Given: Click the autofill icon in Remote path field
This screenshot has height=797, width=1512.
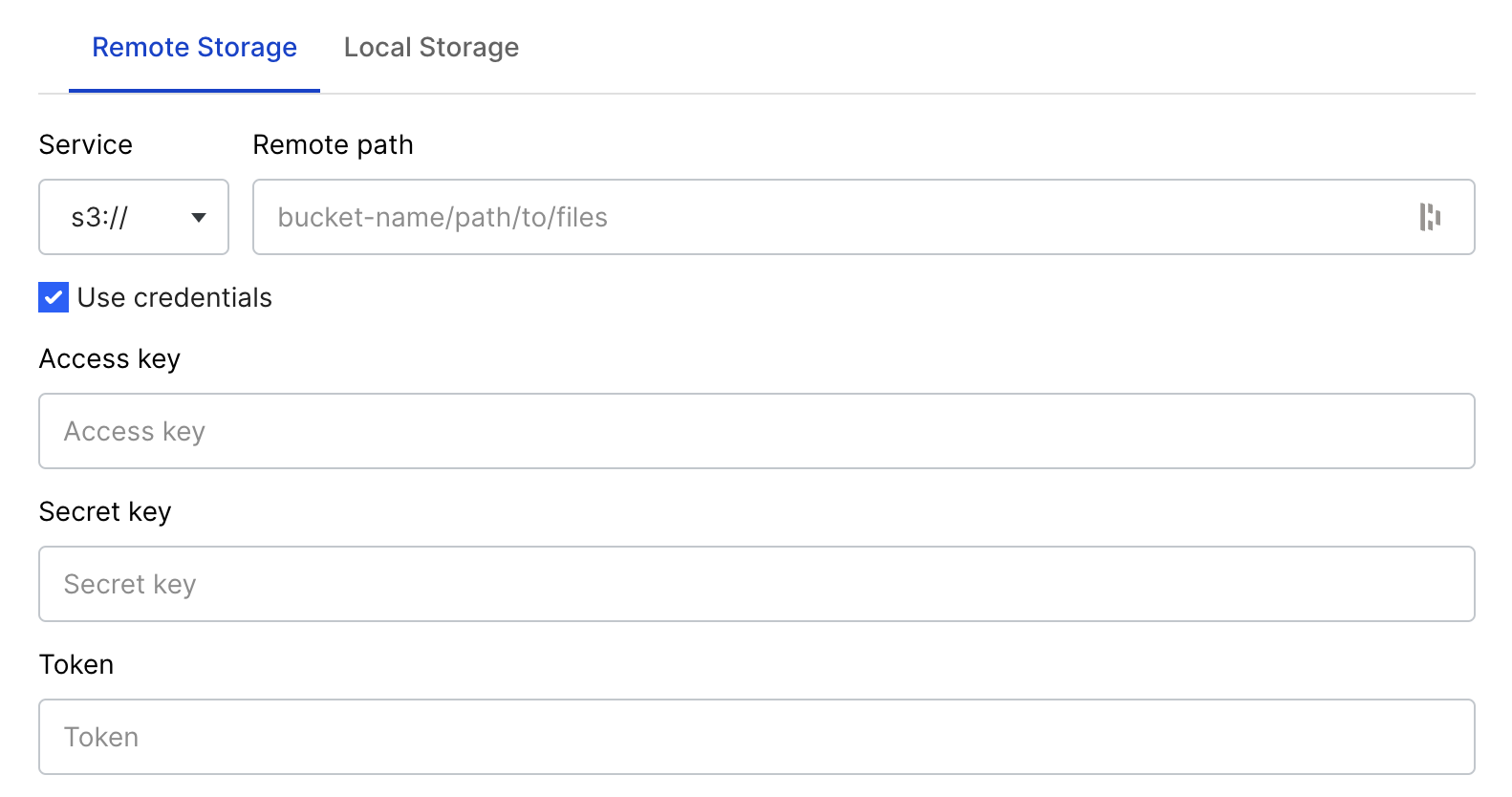Looking at the screenshot, I should click(1430, 217).
